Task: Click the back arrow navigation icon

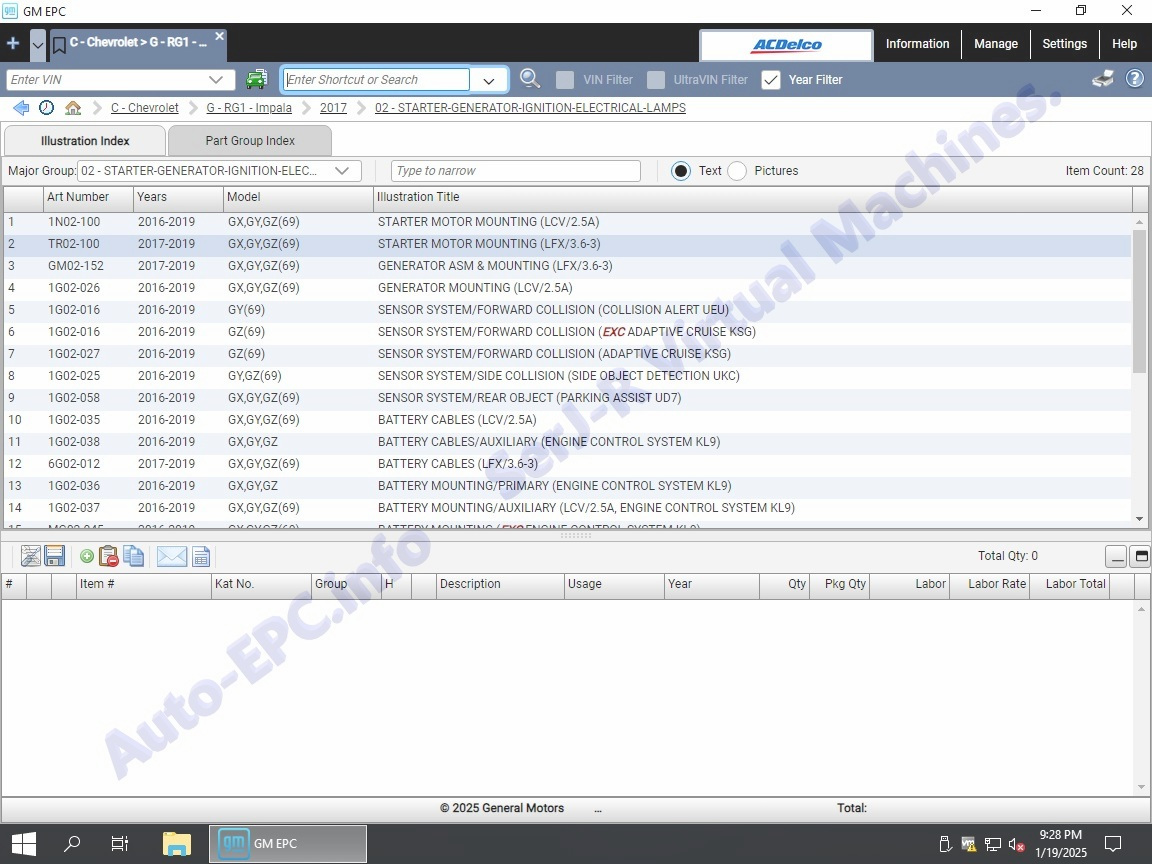Action: tap(21, 108)
